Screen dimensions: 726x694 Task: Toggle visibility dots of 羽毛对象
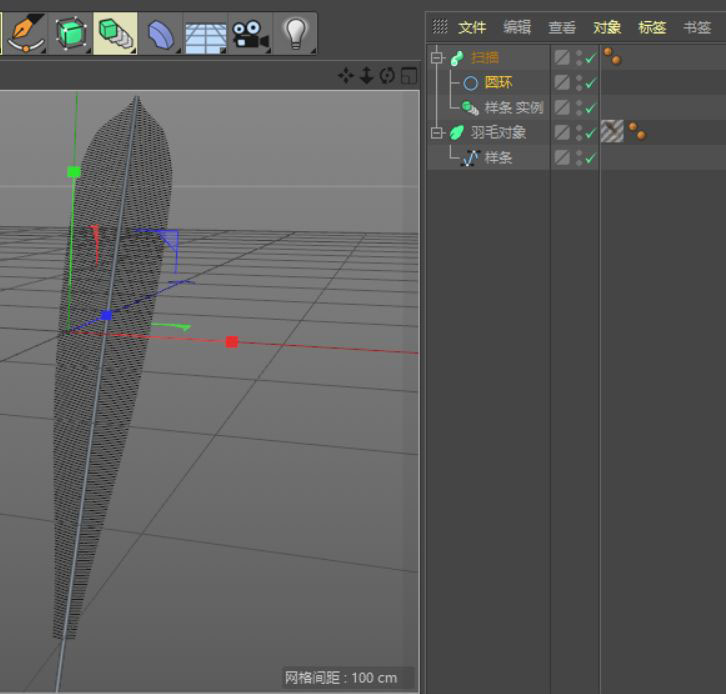(x=578, y=132)
